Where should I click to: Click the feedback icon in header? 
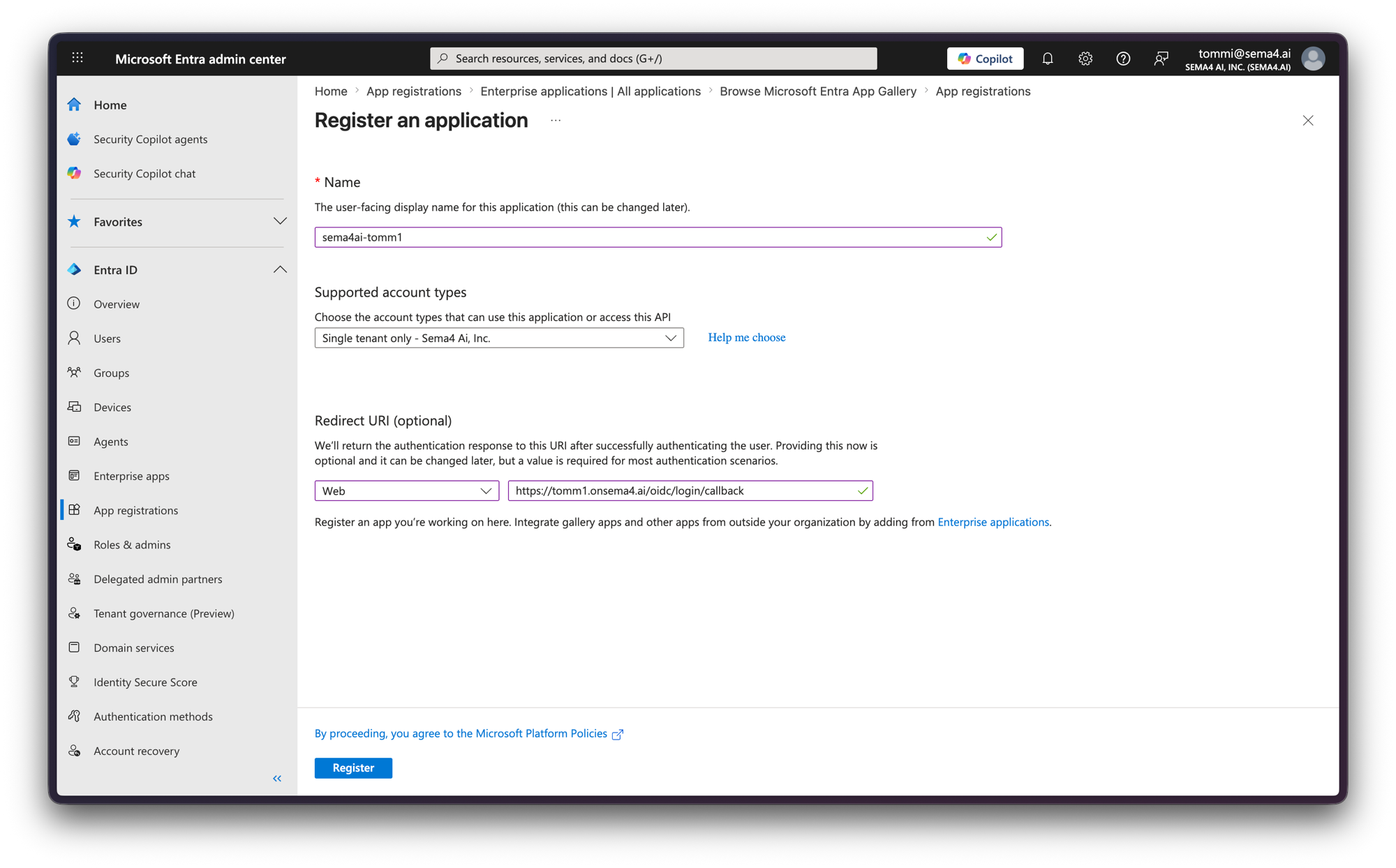tap(1161, 59)
